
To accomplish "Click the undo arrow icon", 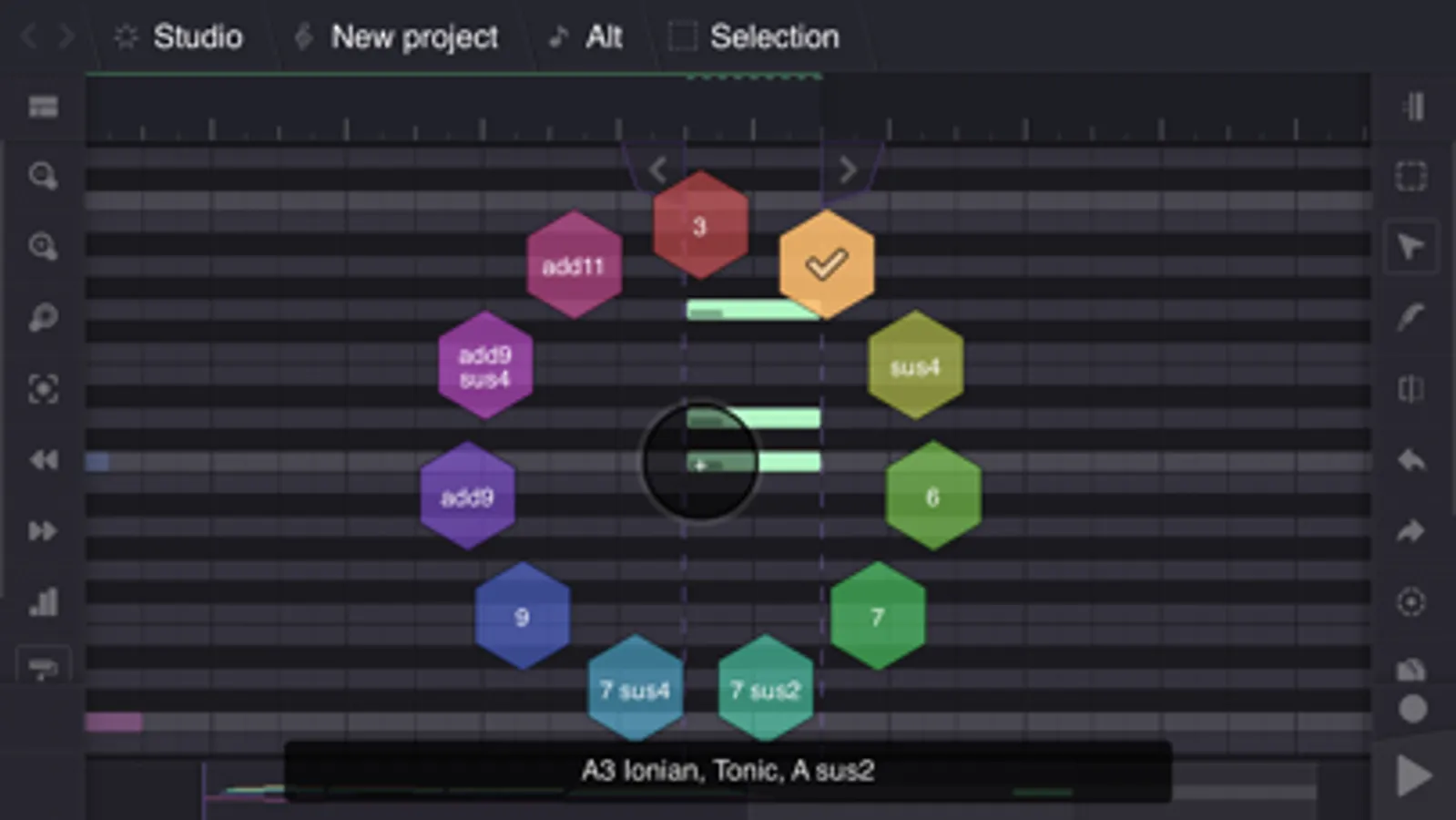I will pyautogui.click(x=1410, y=461).
